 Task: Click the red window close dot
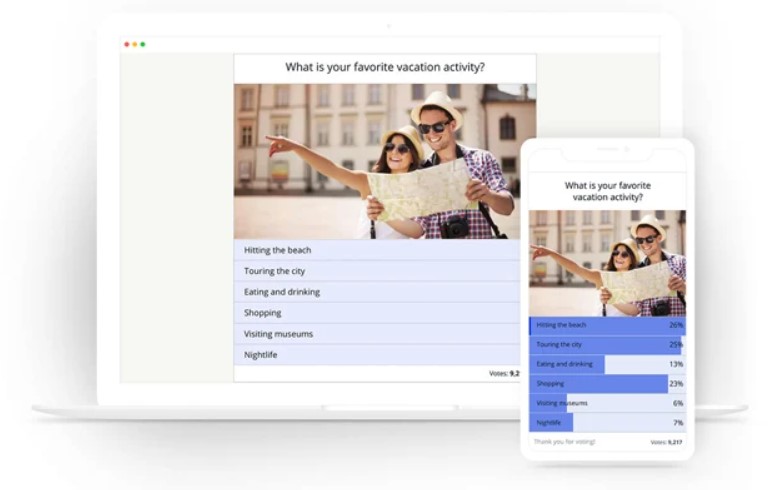[x=126, y=44]
